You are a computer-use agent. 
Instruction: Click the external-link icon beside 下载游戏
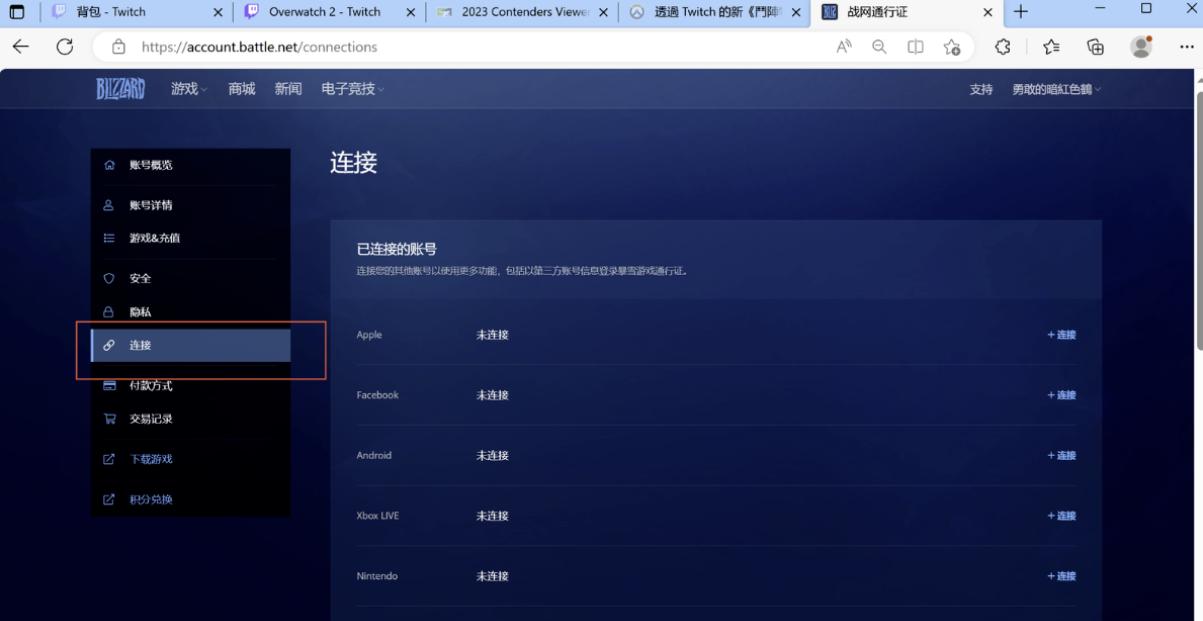coord(108,458)
